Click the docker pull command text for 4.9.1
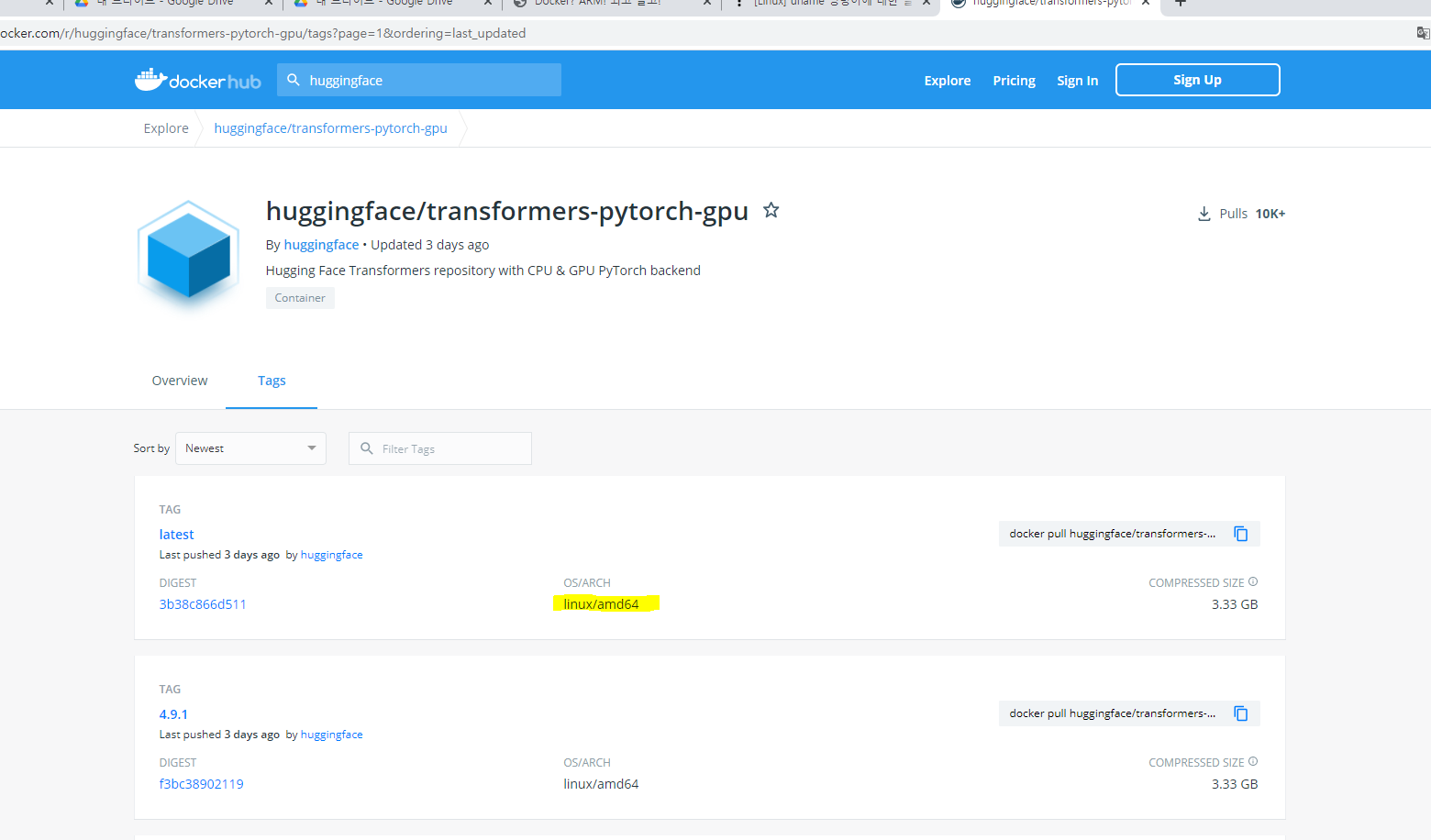This screenshot has height=840, width=1431. pos(1112,713)
